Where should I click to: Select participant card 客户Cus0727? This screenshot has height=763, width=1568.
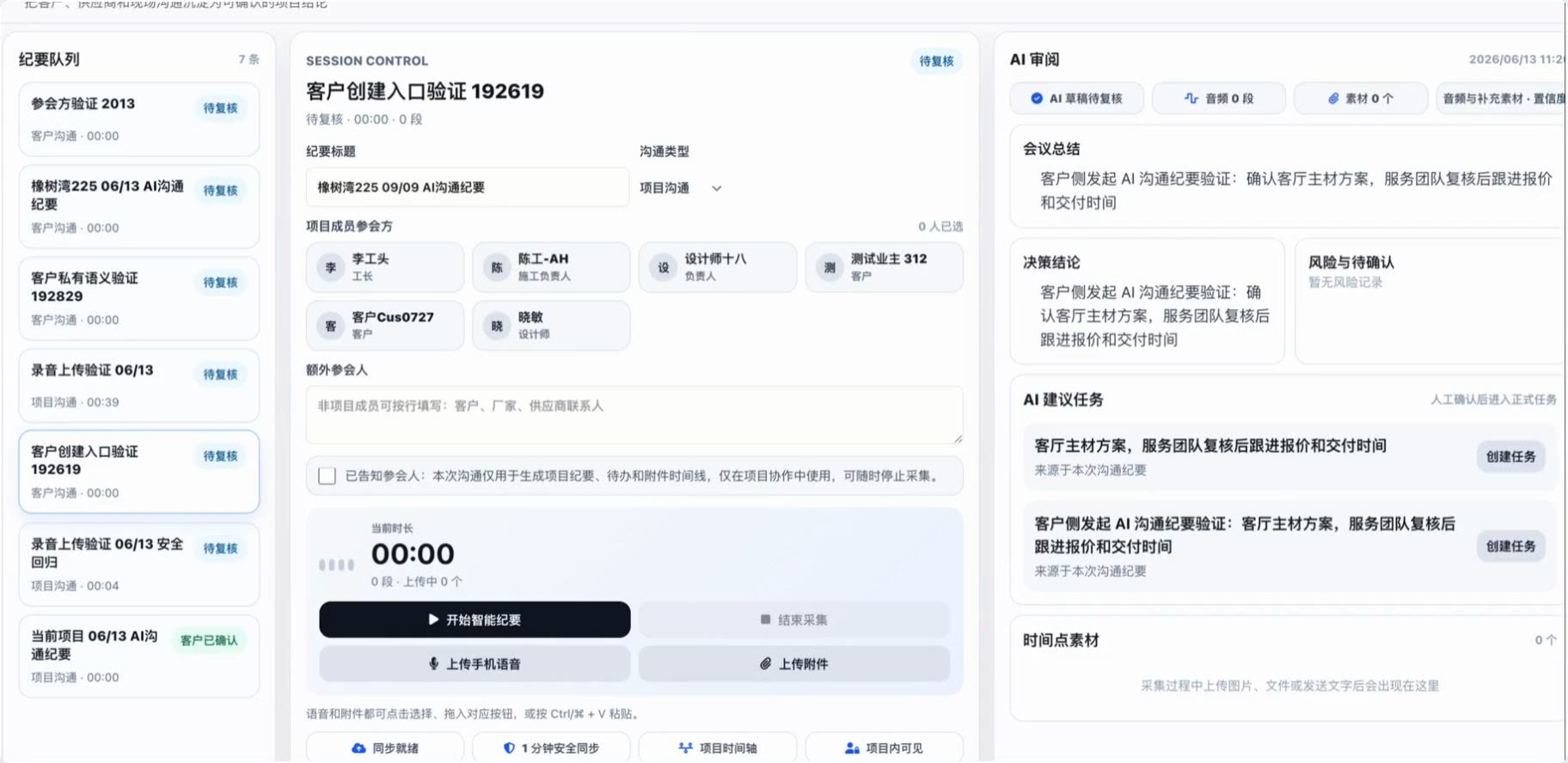click(x=385, y=326)
